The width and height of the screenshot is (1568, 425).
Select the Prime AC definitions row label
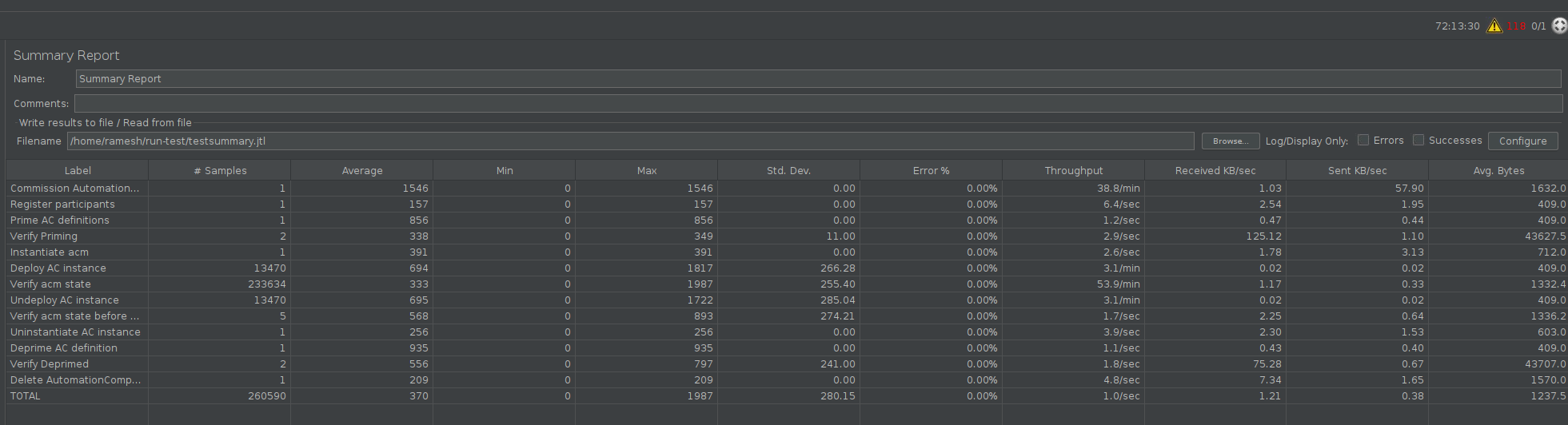pos(59,220)
